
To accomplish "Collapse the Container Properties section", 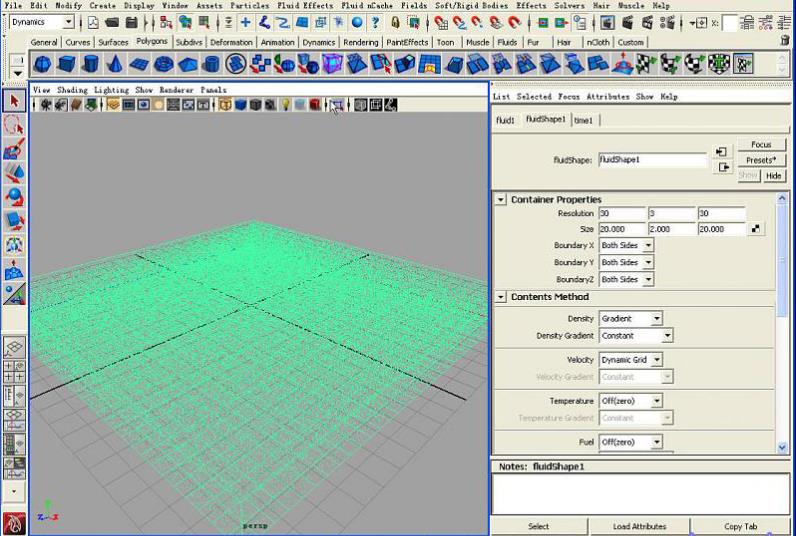I will 501,199.
